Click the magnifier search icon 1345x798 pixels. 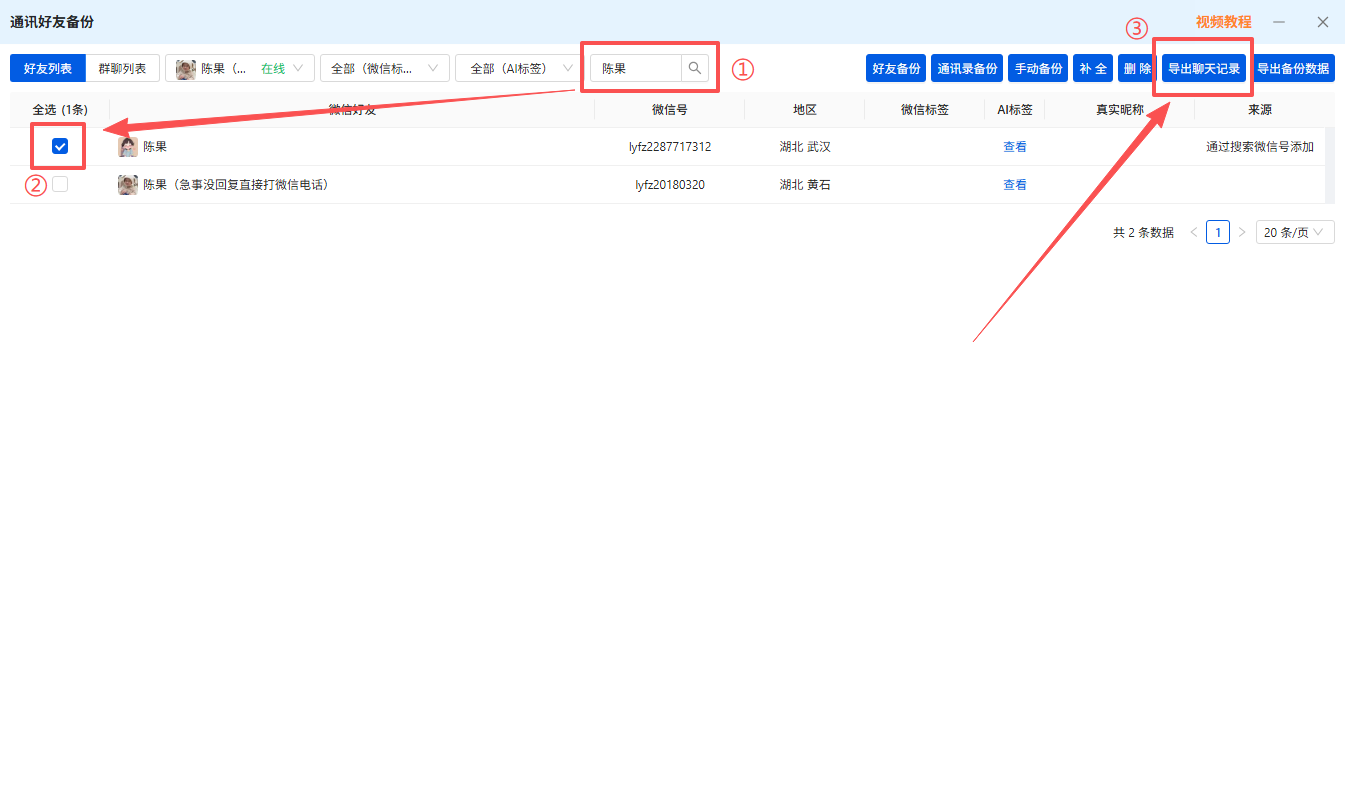[x=695, y=69]
